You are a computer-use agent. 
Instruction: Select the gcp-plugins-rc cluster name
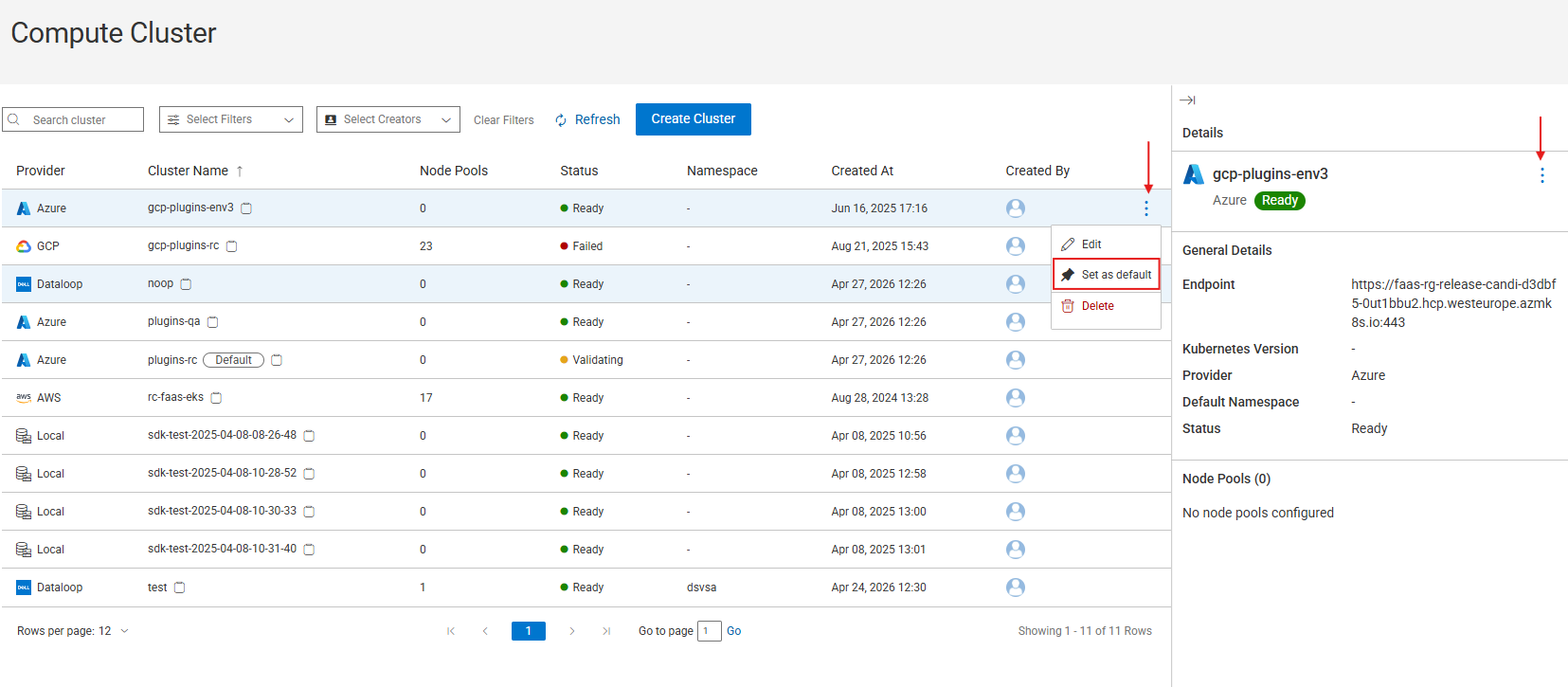(183, 245)
